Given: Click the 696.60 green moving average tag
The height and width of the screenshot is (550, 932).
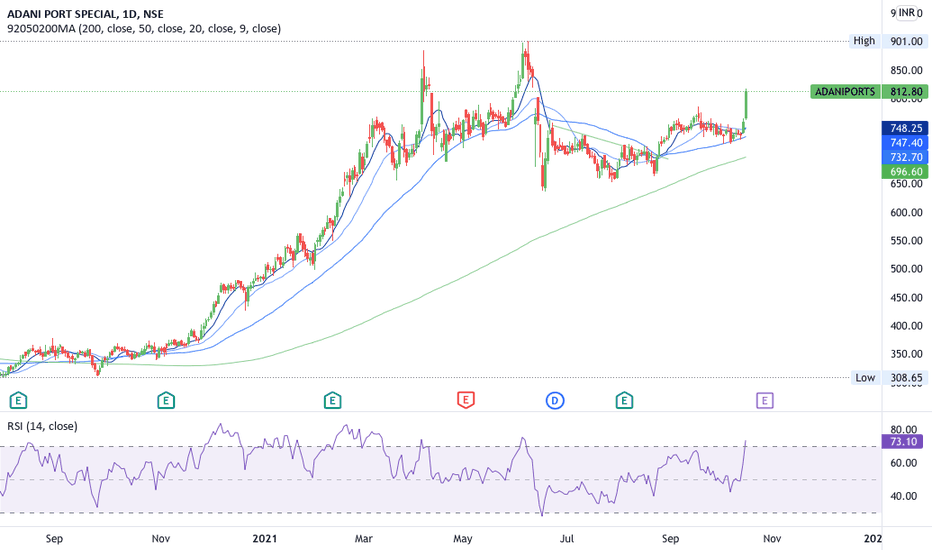Looking at the screenshot, I should tap(906, 172).
